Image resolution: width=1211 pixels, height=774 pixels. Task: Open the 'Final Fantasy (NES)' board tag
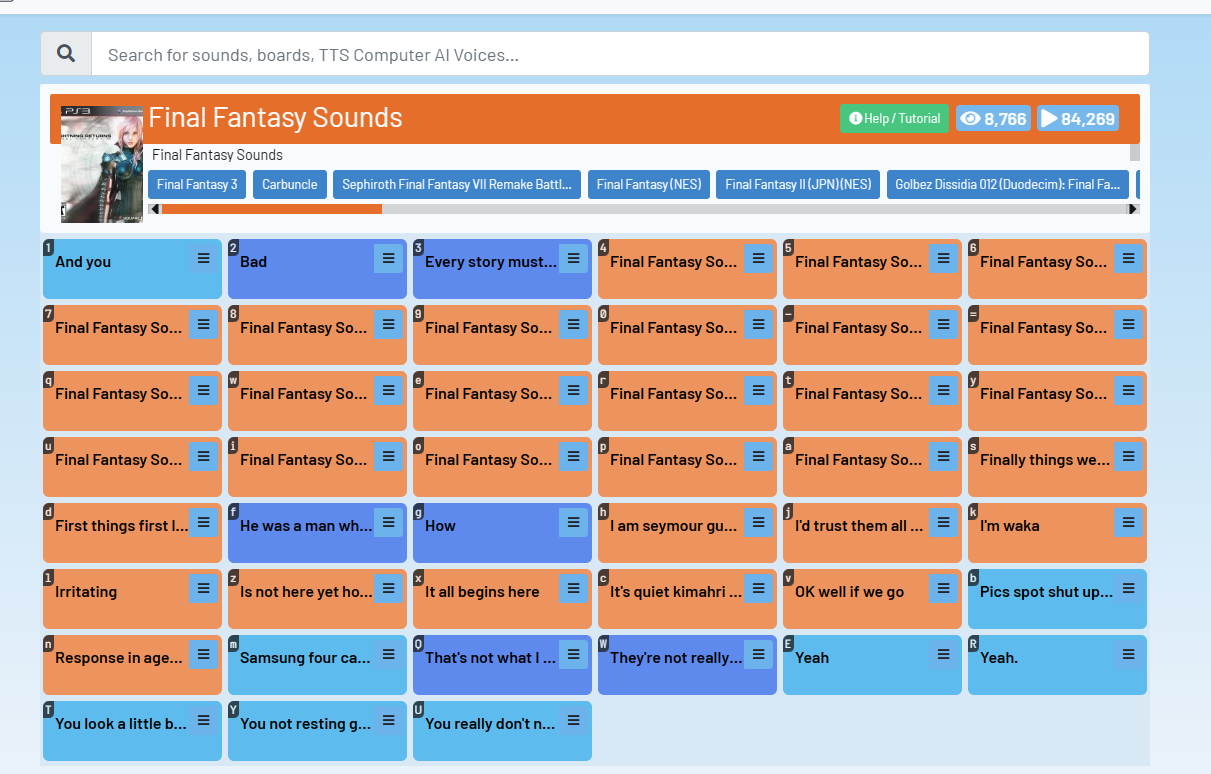[x=649, y=184]
